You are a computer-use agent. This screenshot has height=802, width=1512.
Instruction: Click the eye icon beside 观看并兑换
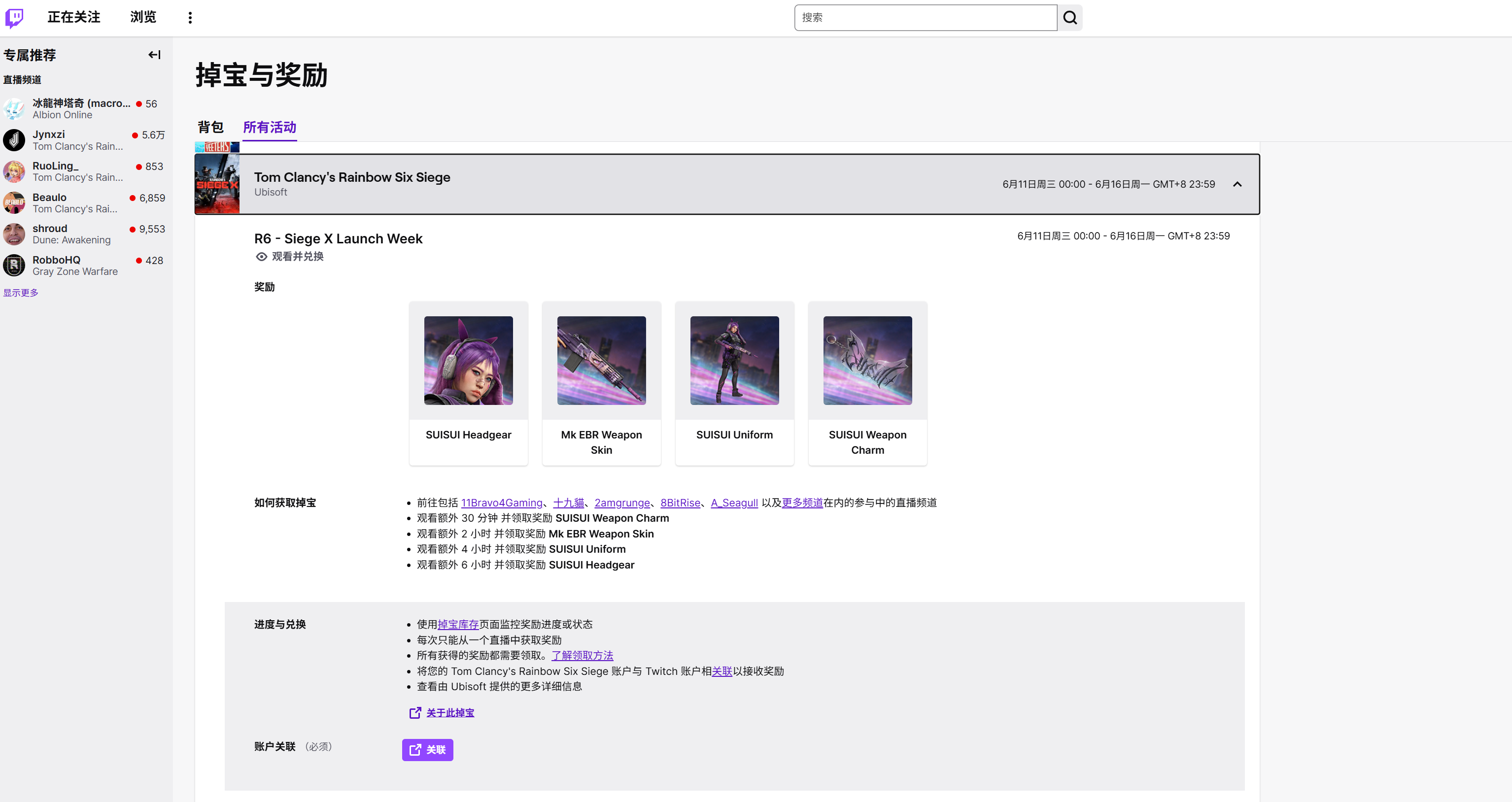261,256
